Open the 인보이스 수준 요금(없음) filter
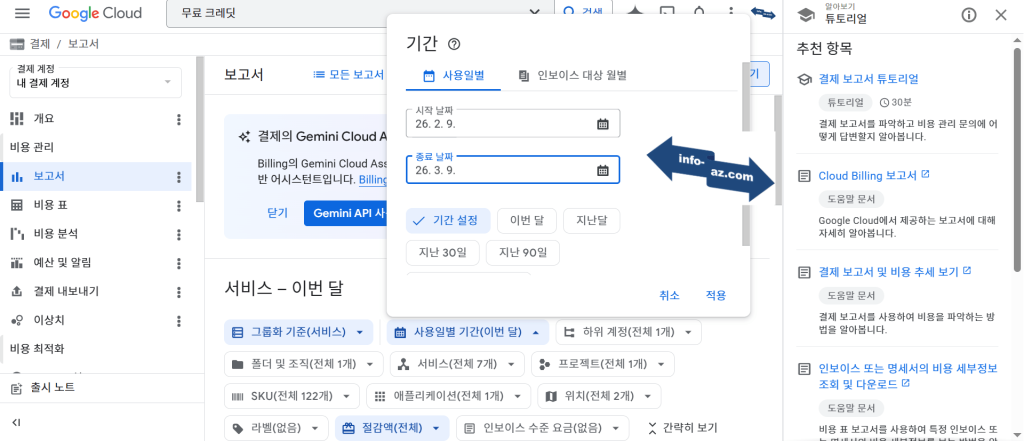This screenshot has width=1024, height=441. (x=543, y=428)
